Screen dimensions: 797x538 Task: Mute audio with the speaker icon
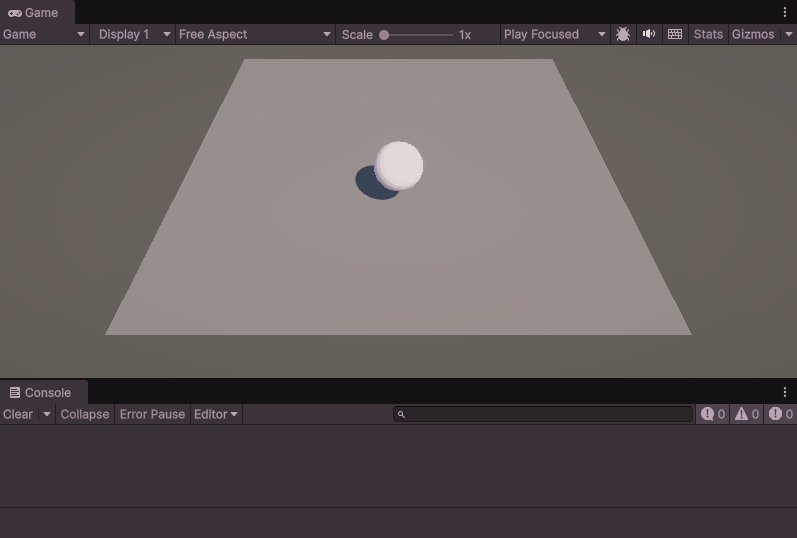pos(649,35)
